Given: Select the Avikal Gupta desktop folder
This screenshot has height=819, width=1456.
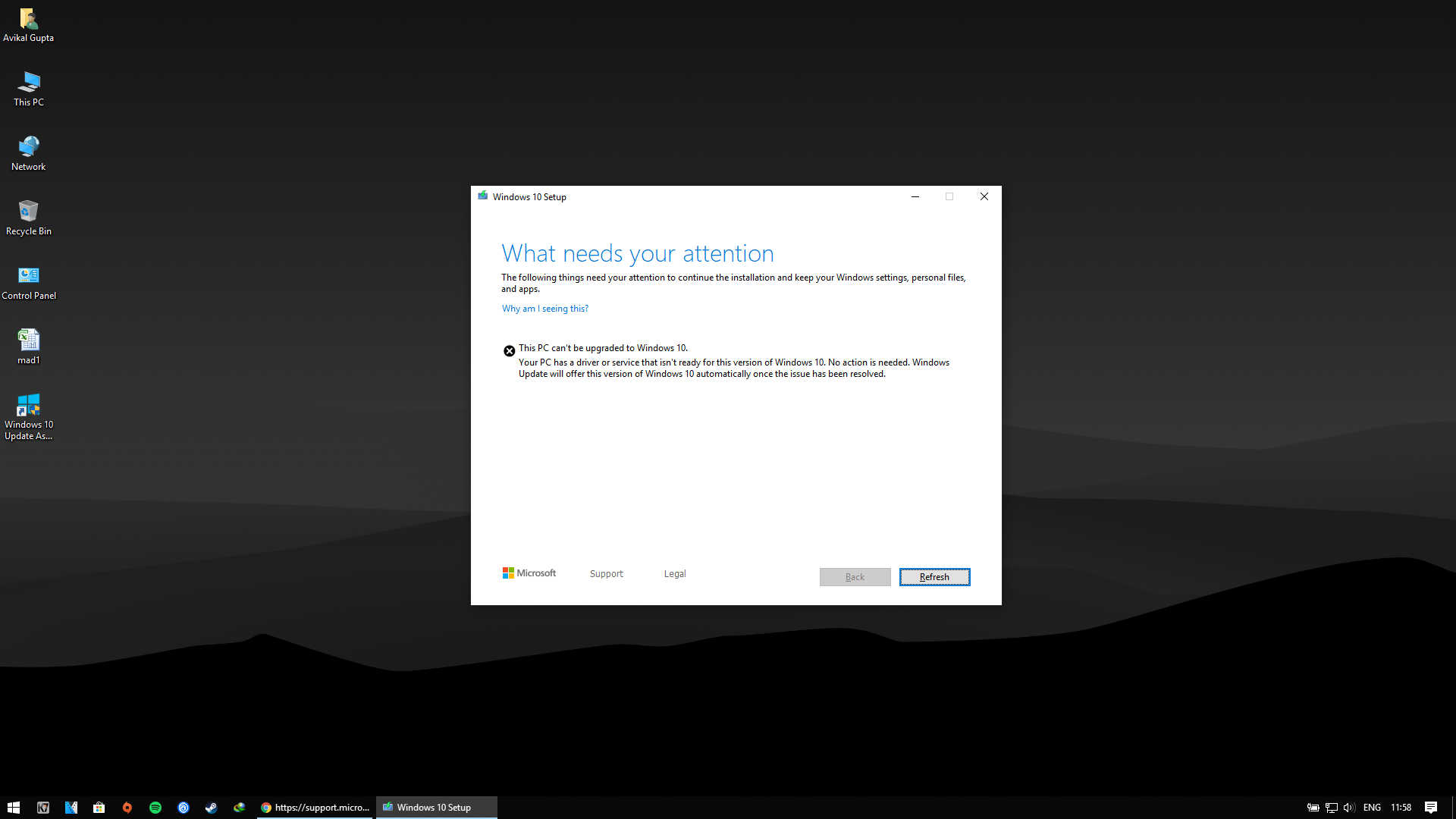Looking at the screenshot, I should (28, 25).
